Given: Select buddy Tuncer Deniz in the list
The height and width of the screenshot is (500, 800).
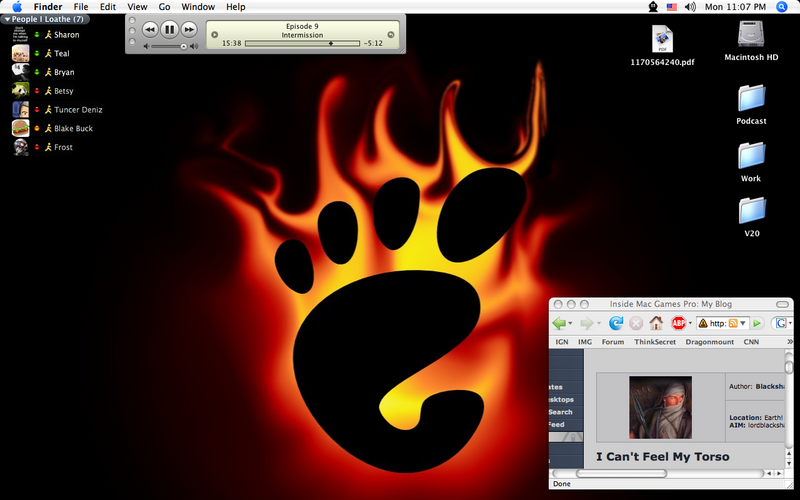Looking at the screenshot, I should [x=78, y=110].
